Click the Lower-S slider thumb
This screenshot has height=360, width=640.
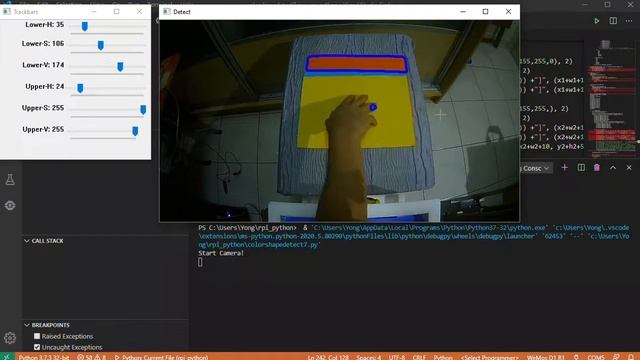(x=101, y=45)
